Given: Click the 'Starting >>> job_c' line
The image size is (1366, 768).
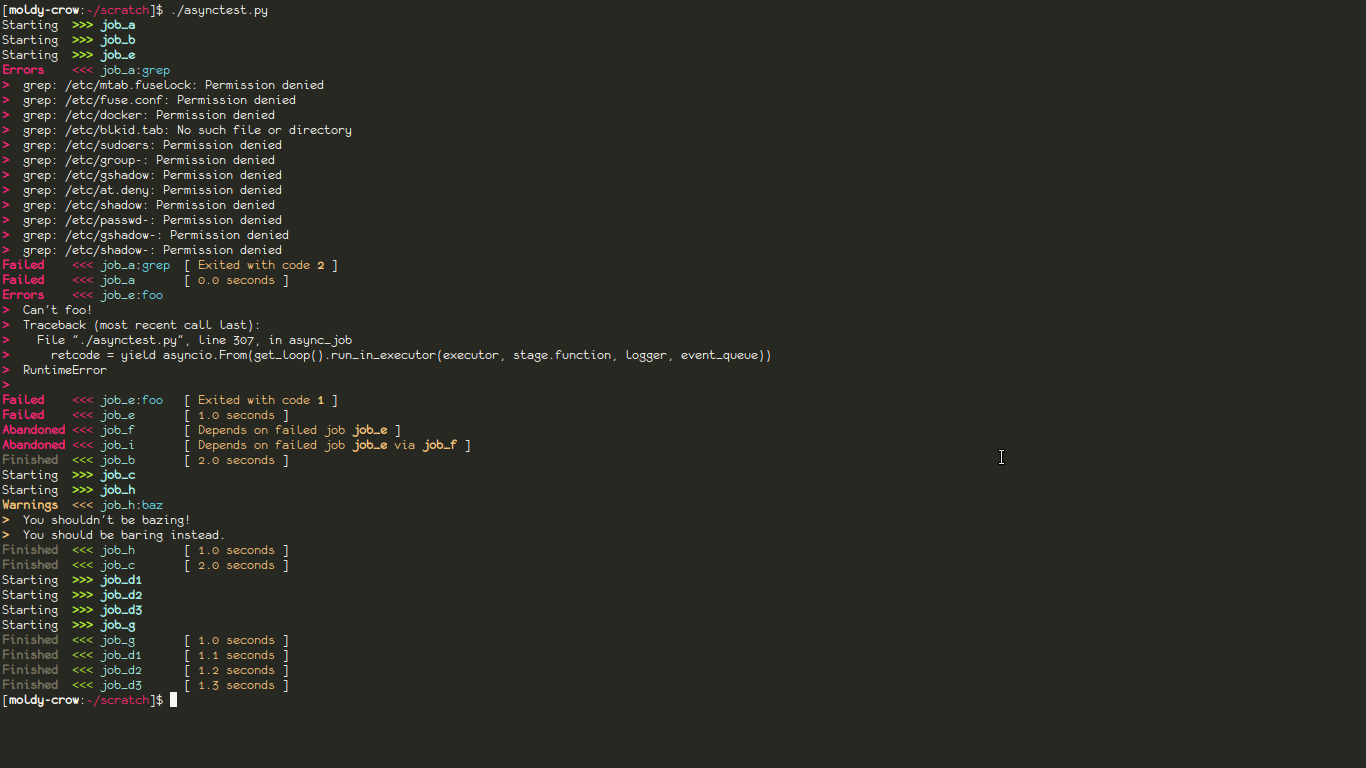Looking at the screenshot, I should pyautogui.click(x=69, y=475).
